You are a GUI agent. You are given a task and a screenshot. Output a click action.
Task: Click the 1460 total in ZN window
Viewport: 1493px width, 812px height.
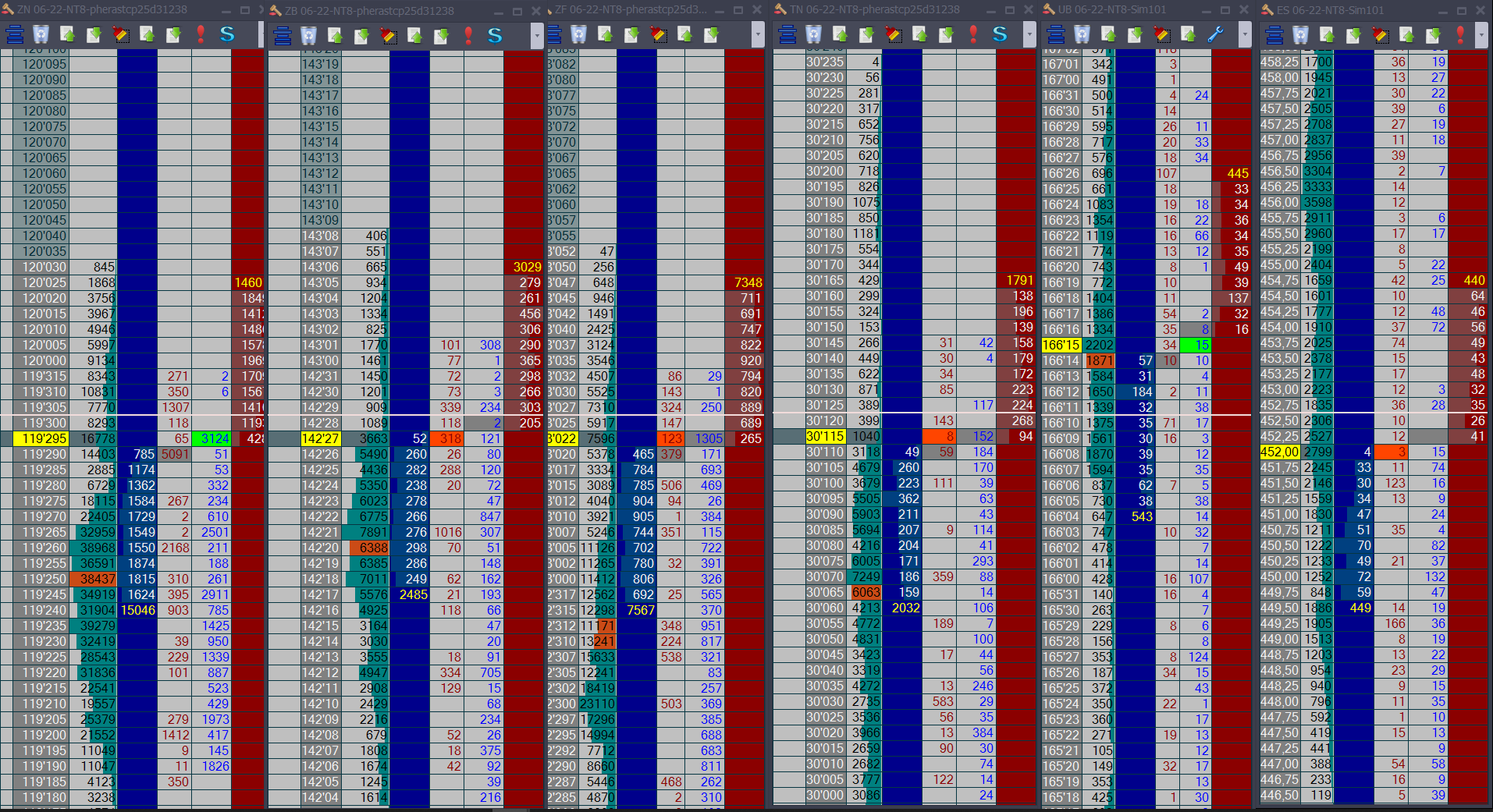pyautogui.click(x=248, y=282)
